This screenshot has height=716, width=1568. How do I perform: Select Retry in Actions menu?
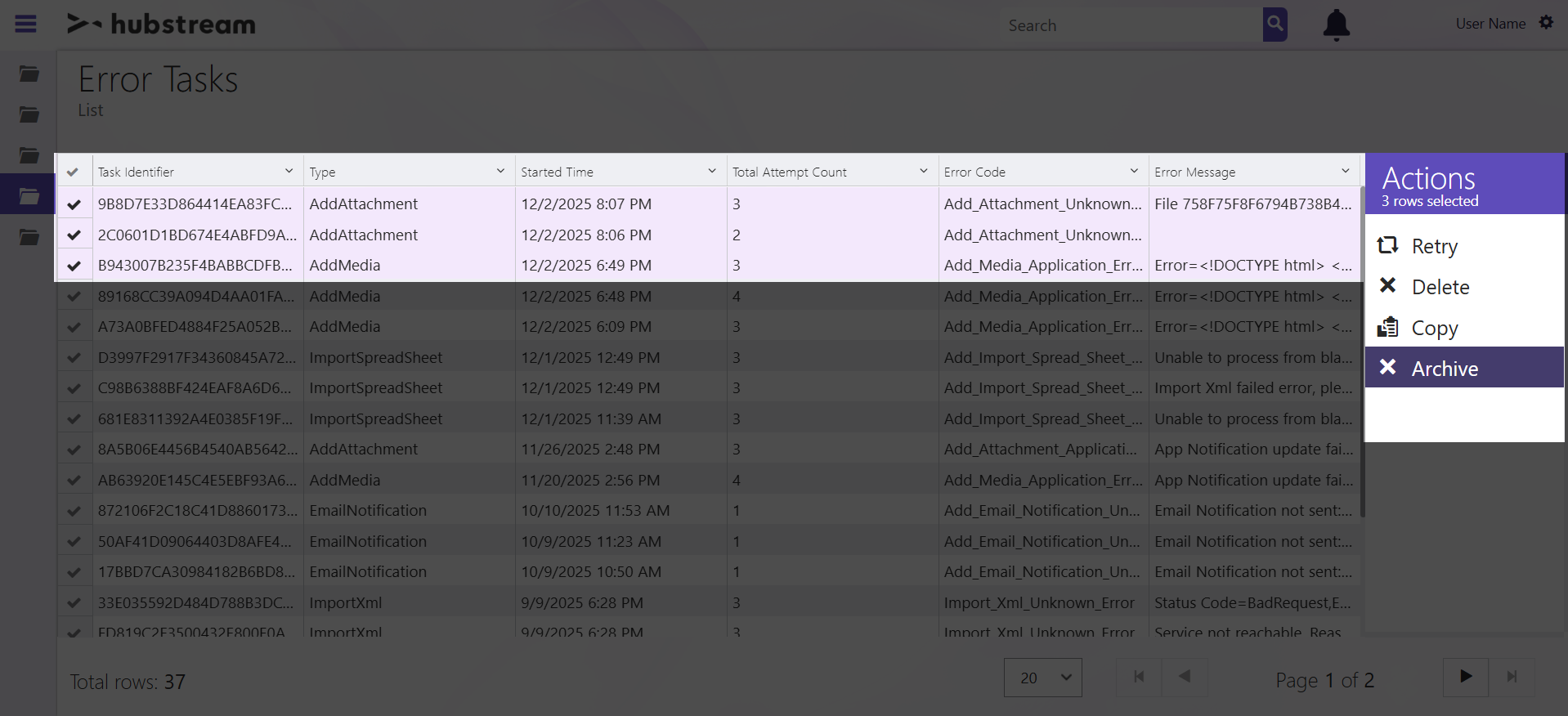[x=1464, y=246]
